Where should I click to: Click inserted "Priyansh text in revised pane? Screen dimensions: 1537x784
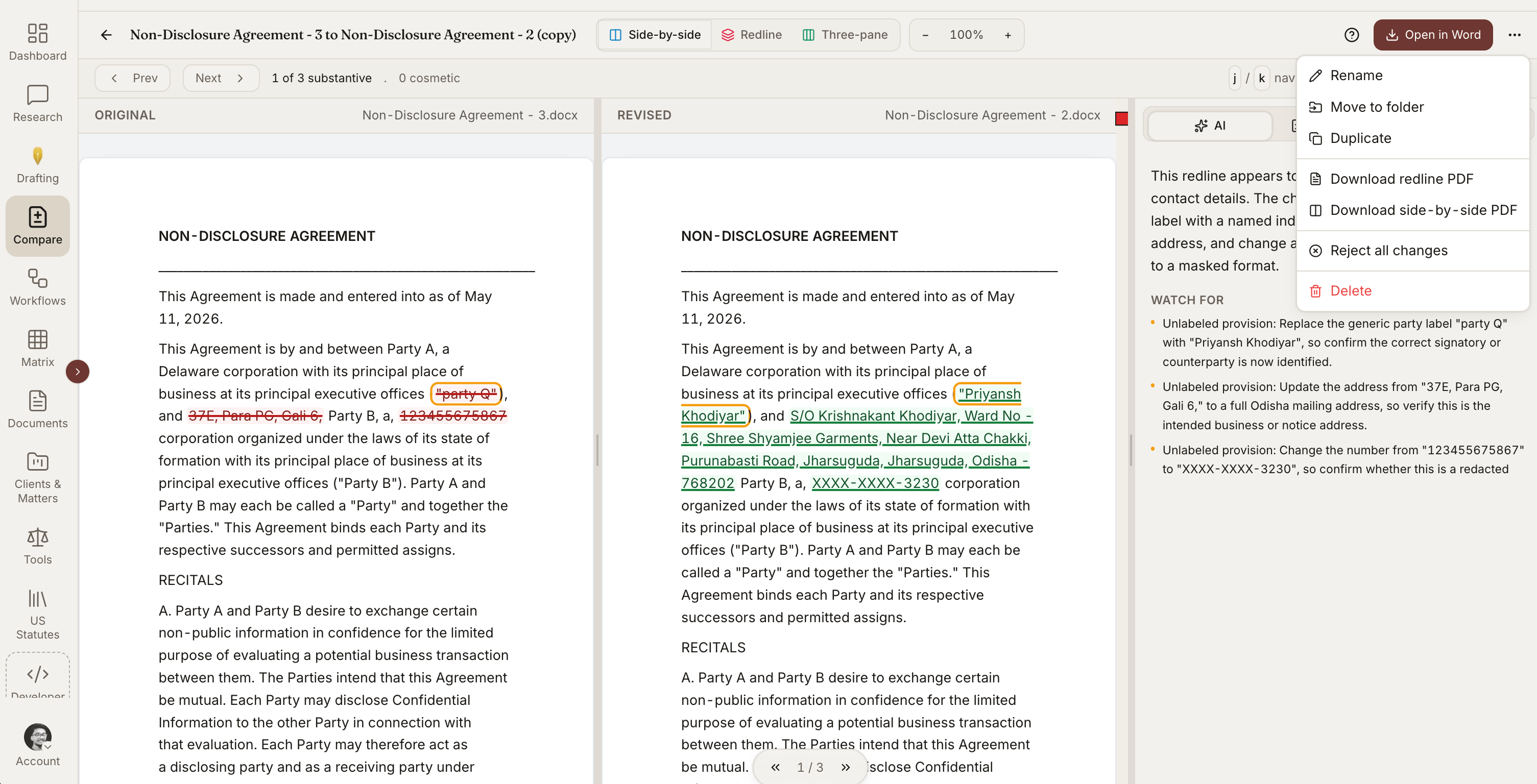click(989, 394)
